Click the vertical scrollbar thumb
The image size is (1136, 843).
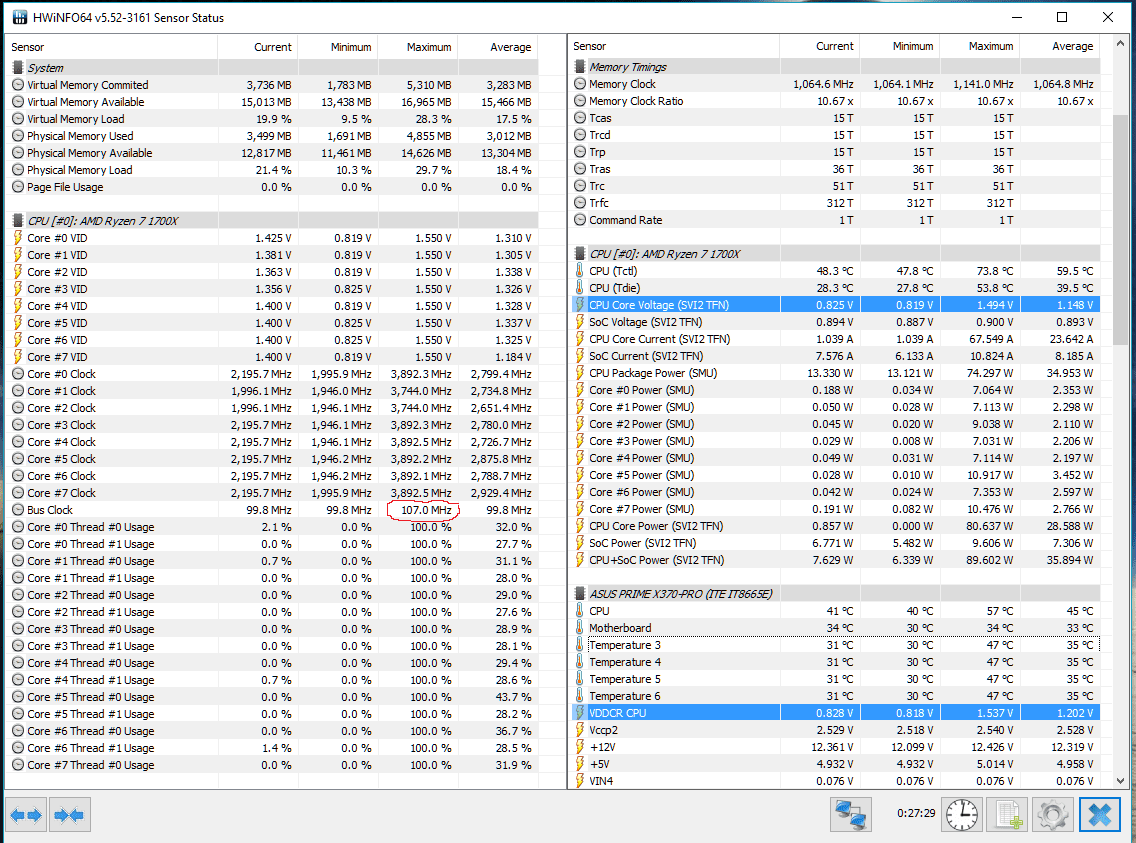click(1120, 228)
